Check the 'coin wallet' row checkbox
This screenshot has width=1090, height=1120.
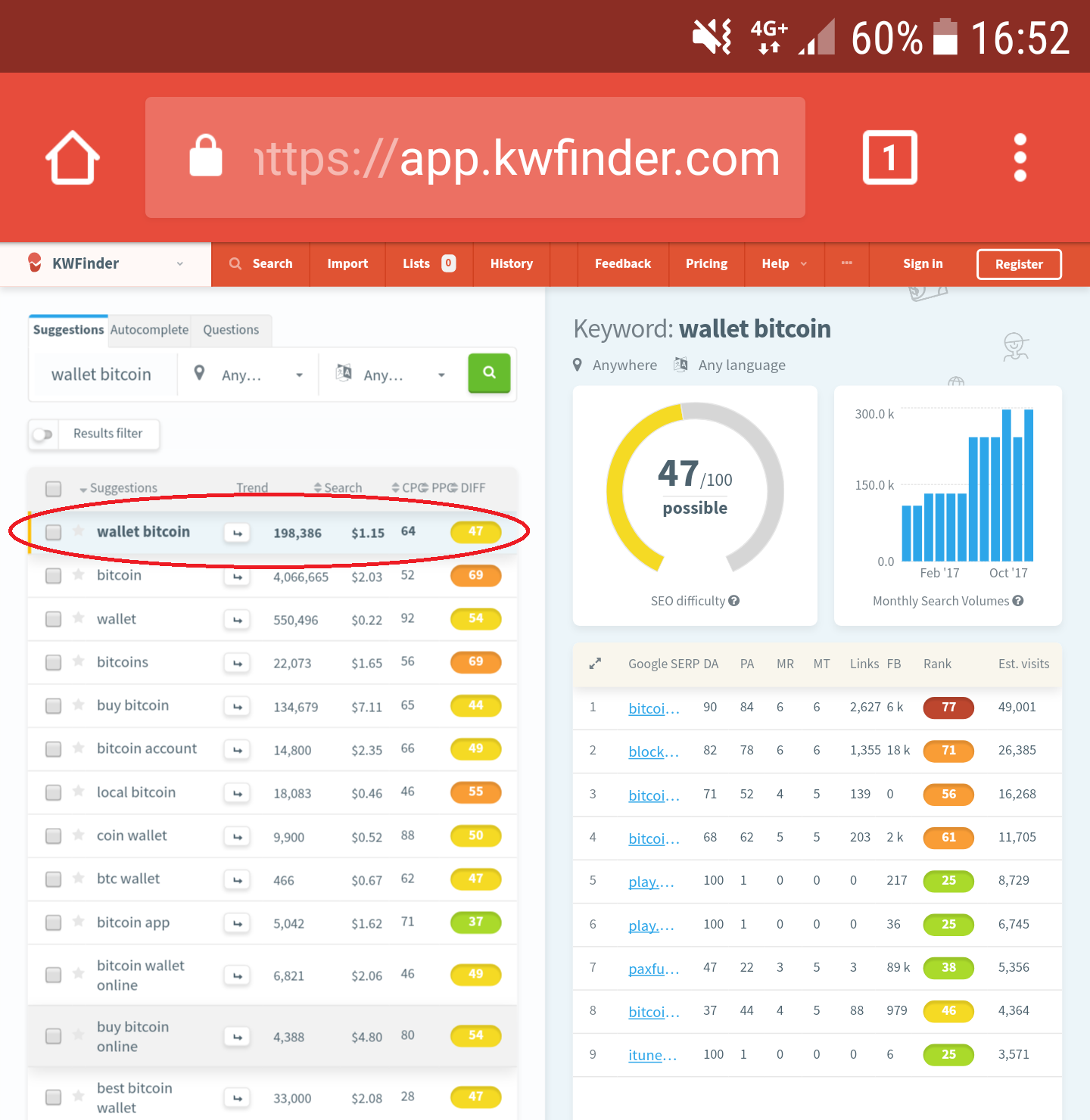[53, 836]
